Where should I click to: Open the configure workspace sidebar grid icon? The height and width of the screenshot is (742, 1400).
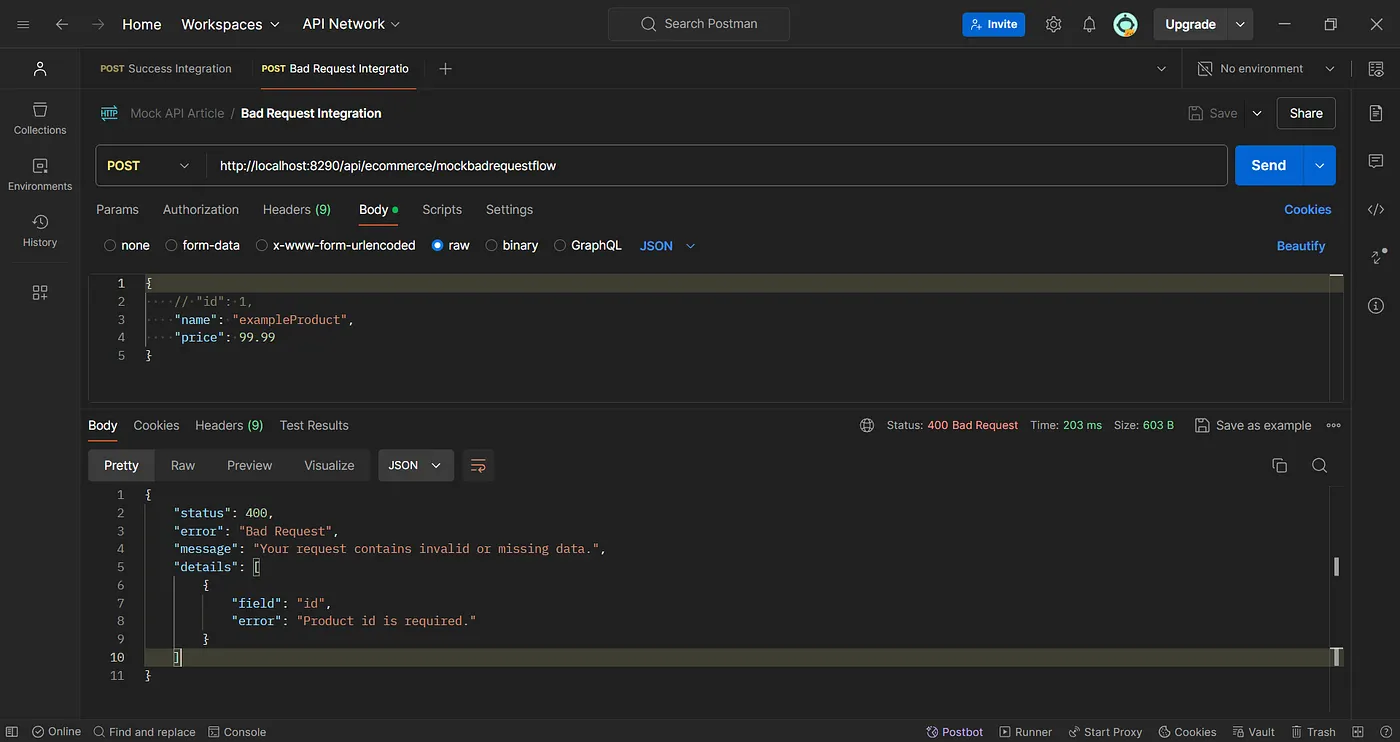(x=40, y=292)
